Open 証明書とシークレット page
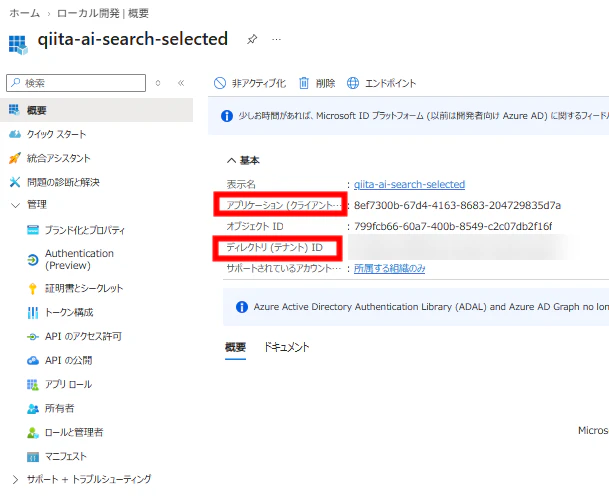This screenshot has height=497, width=609. pyautogui.click(x=84, y=288)
